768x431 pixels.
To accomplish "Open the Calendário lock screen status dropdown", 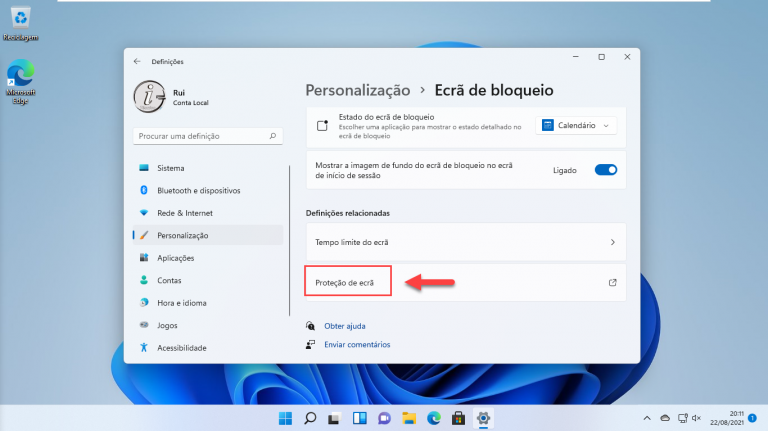I will point(576,125).
